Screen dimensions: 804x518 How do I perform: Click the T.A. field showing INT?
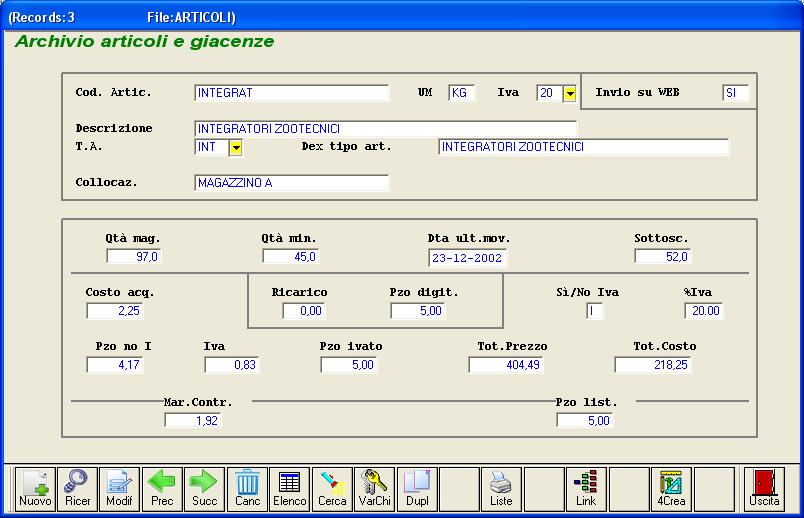pos(212,147)
